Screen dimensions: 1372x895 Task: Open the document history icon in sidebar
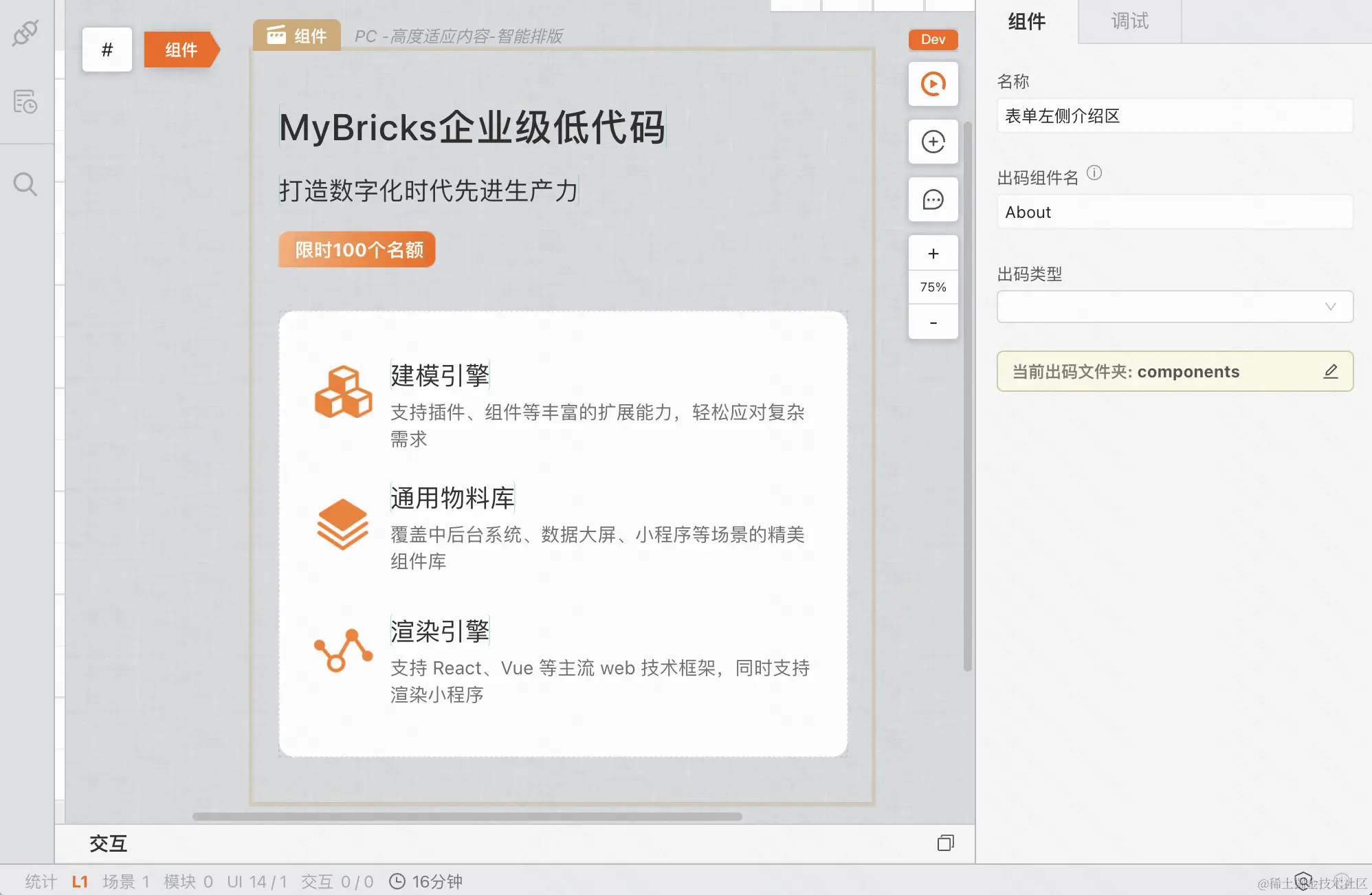25,102
